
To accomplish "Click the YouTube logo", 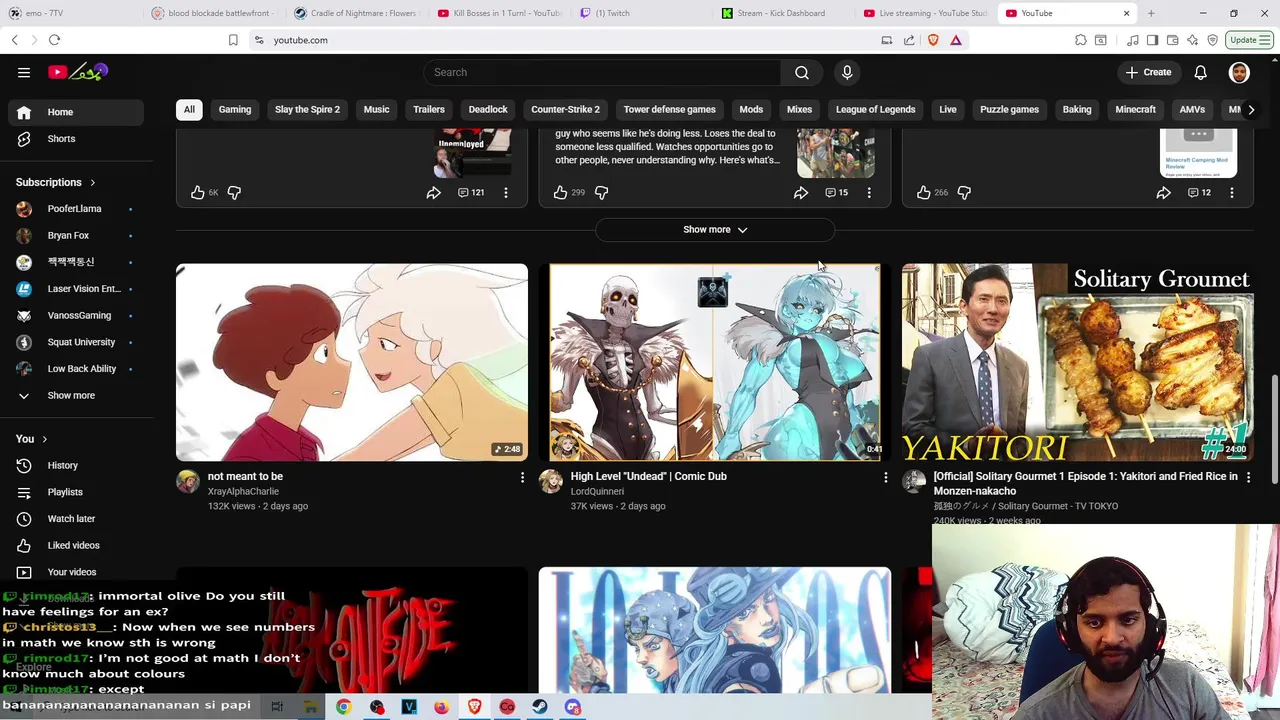I will (77, 72).
